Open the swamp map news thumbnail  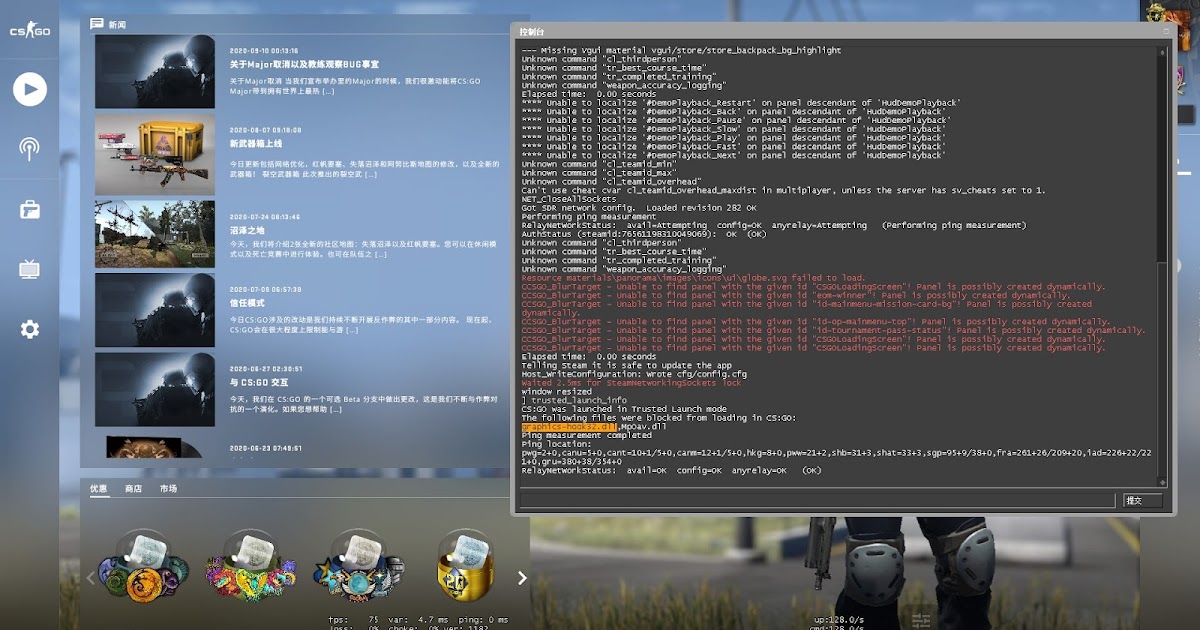[x=155, y=234]
